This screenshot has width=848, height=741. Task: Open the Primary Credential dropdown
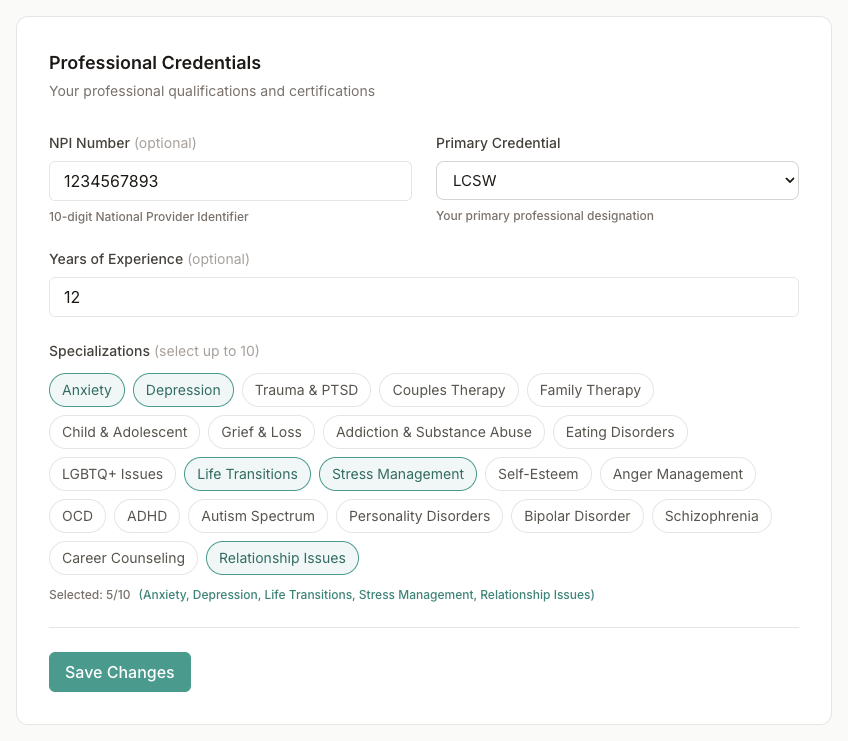617,181
